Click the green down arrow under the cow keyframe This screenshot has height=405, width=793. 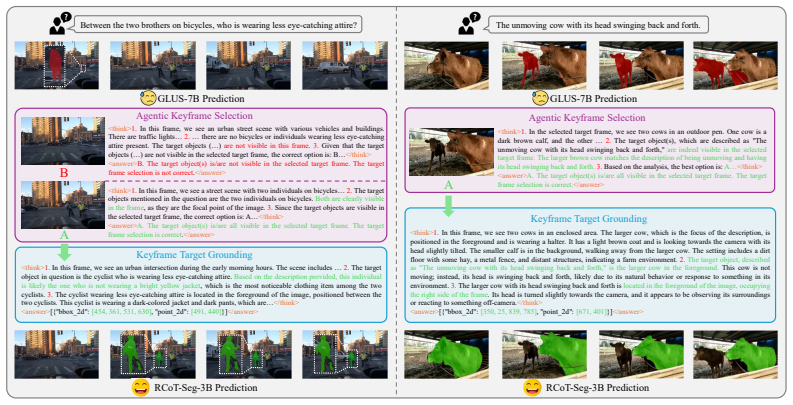448,206
